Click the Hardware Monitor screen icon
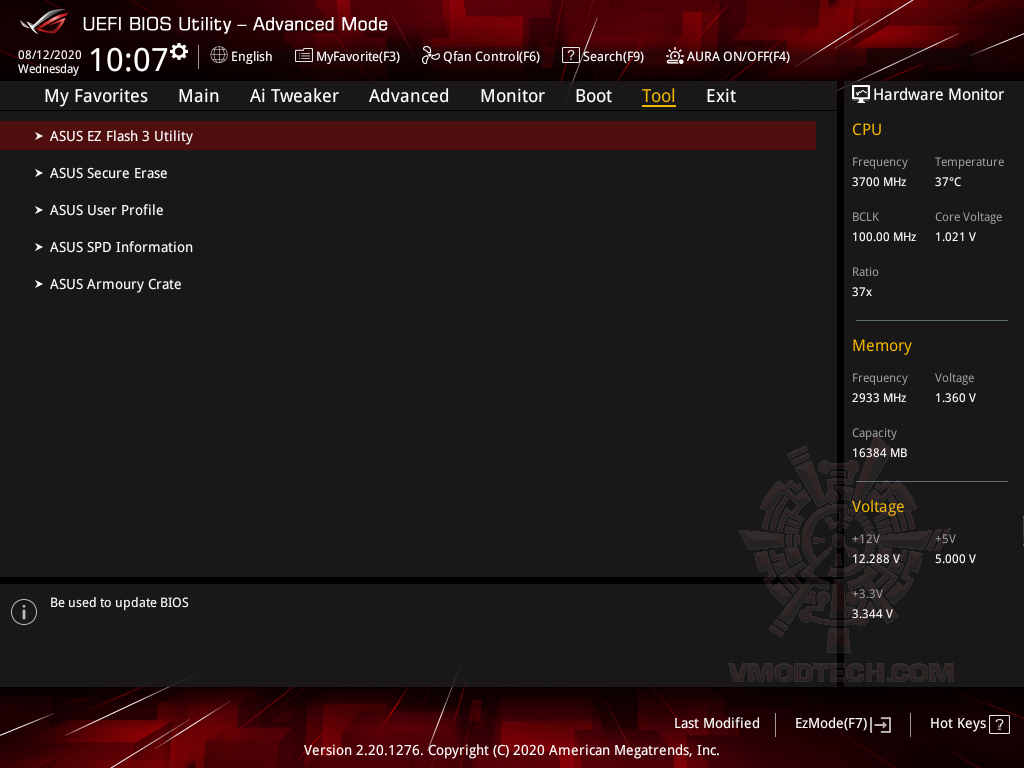 861,95
